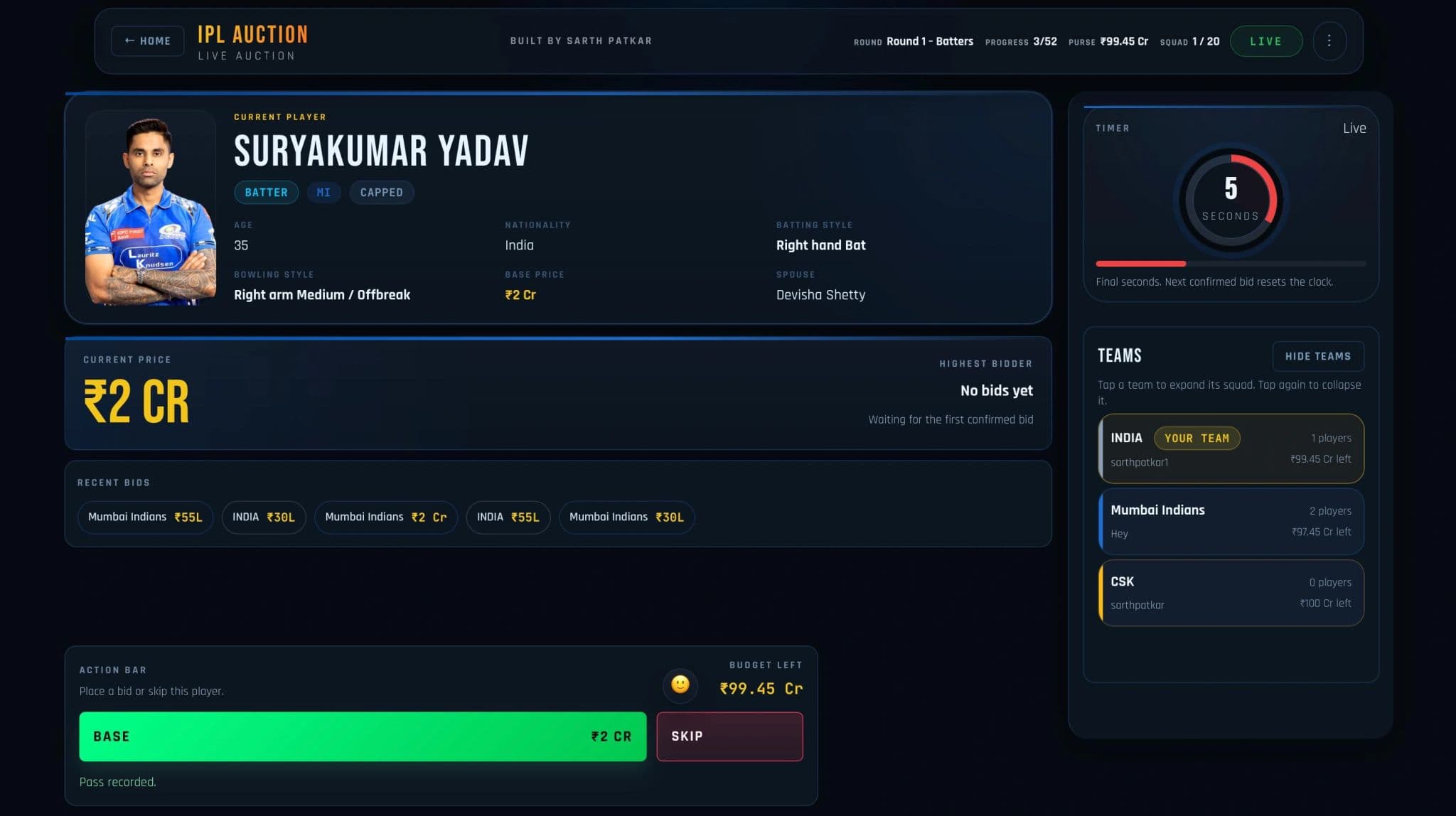
Task: Click the ₹2 CR current price
Action: pyautogui.click(x=136, y=402)
